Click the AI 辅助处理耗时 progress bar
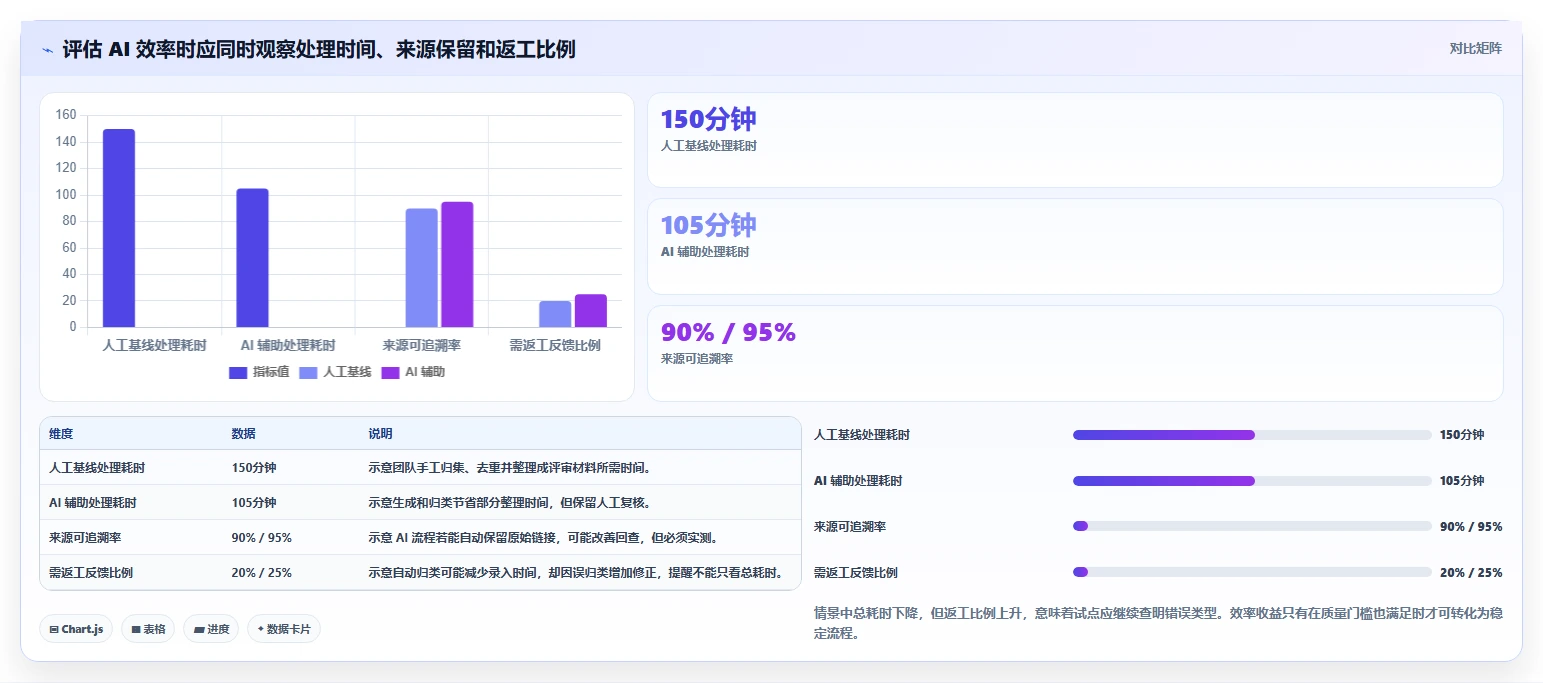This screenshot has width=1543, height=683. (1252, 481)
